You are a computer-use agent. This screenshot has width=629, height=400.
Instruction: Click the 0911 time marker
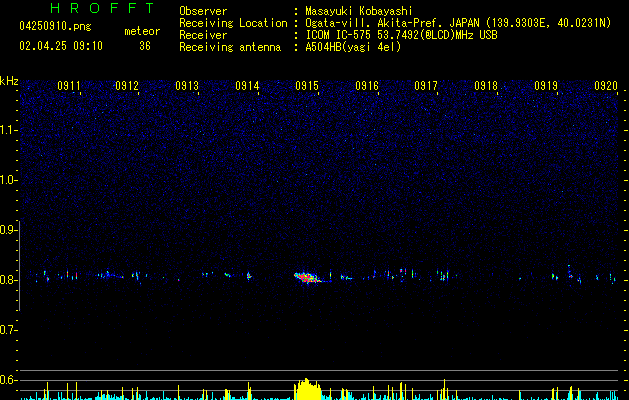[69, 86]
